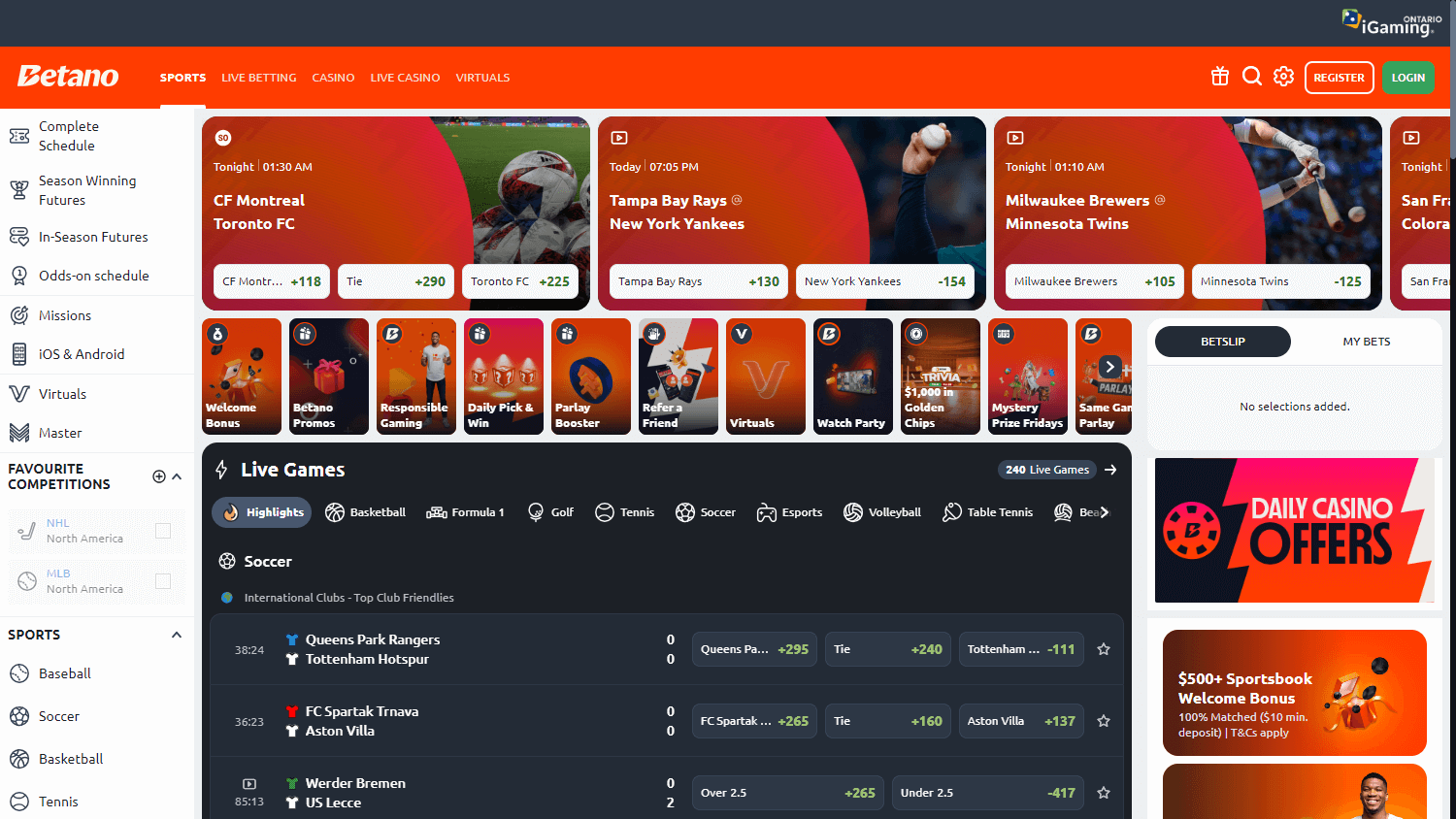The width and height of the screenshot is (1456, 819).
Task: Switch to My Bets tab
Action: [x=1367, y=342]
